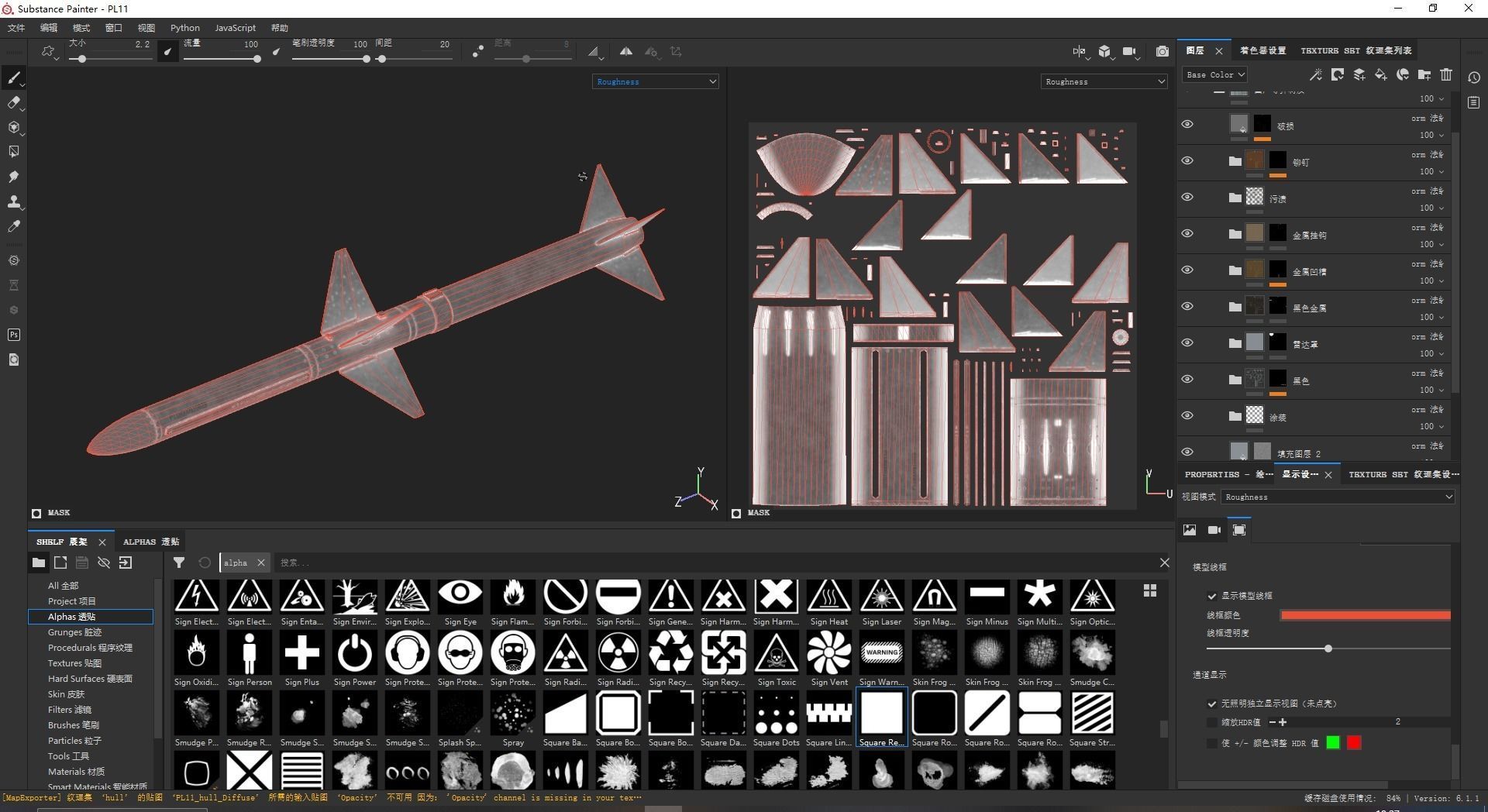Open the 文件 menu
Image resolution: width=1488 pixels, height=812 pixels.
[x=16, y=28]
